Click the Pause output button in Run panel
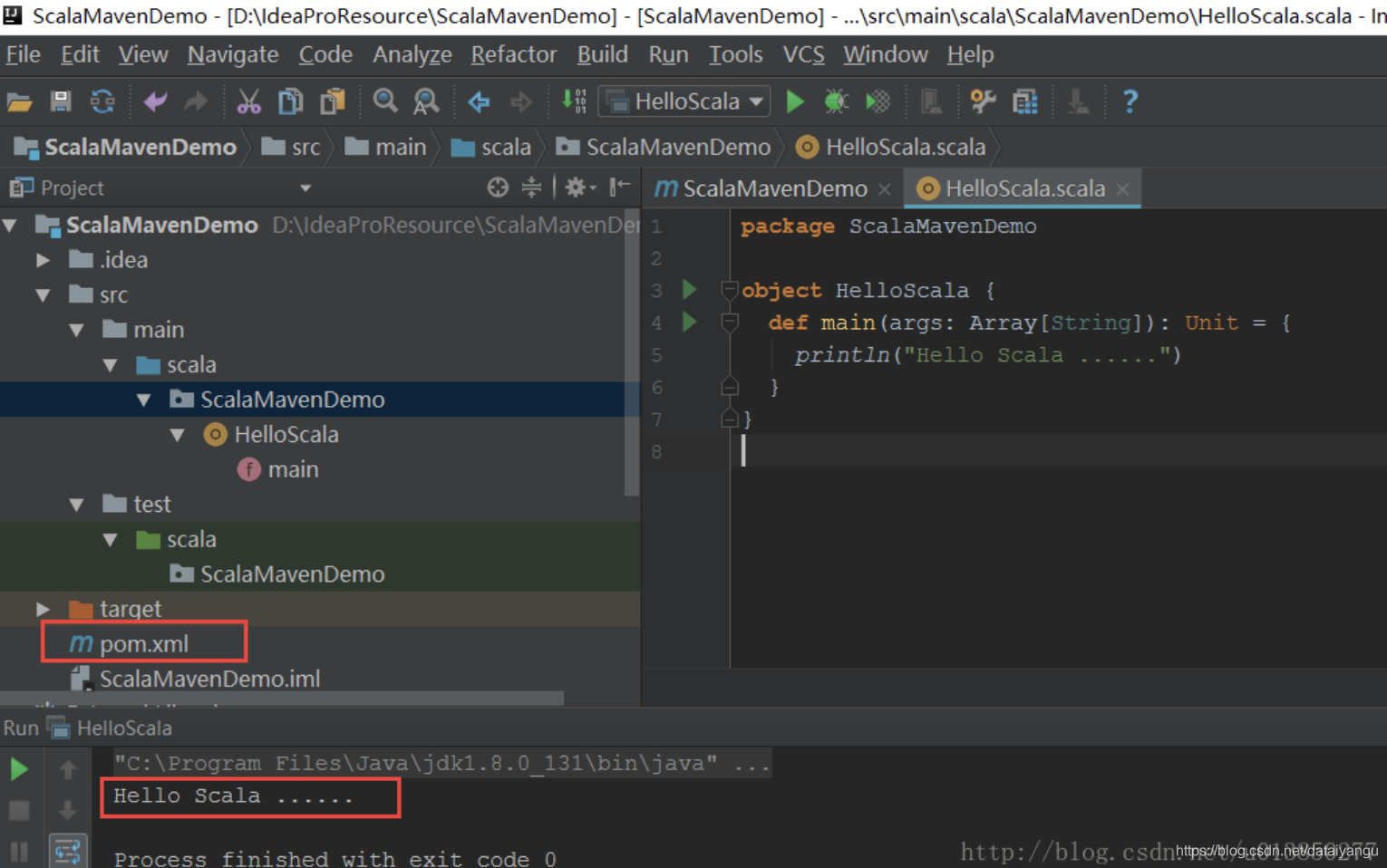Viewport: 1387px width, 868px height. 19,852
